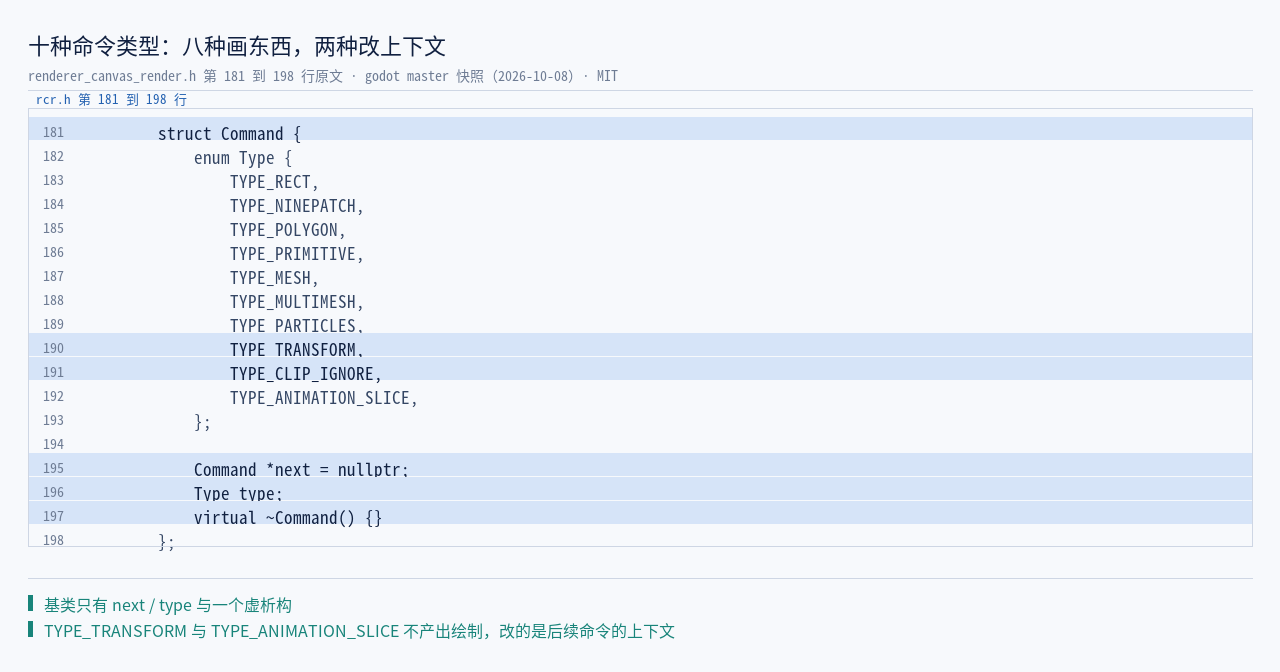Click line number 196
1280x672 pixels.
[53, 493]
